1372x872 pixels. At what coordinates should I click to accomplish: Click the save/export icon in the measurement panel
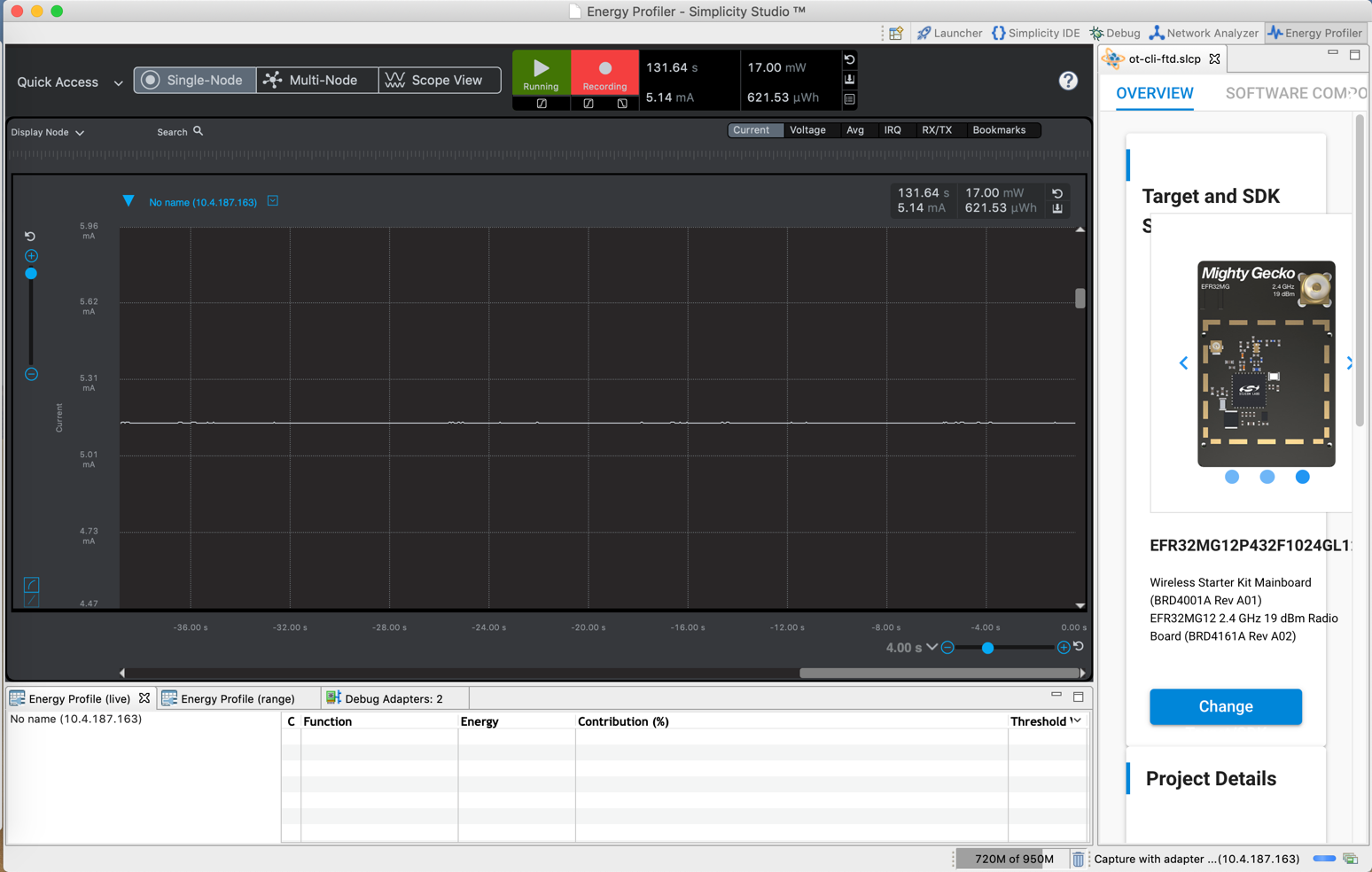coord(849,79)
